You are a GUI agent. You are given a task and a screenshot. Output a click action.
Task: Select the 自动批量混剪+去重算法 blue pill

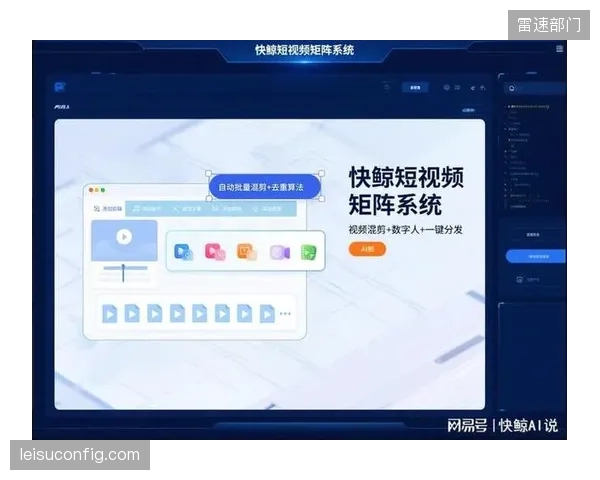264,187
